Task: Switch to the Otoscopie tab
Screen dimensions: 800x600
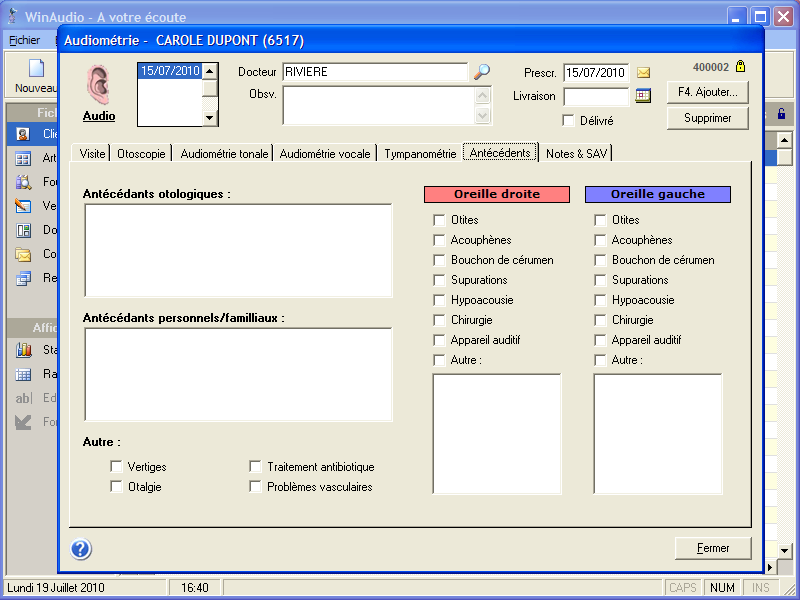Action: coord(141,154)
